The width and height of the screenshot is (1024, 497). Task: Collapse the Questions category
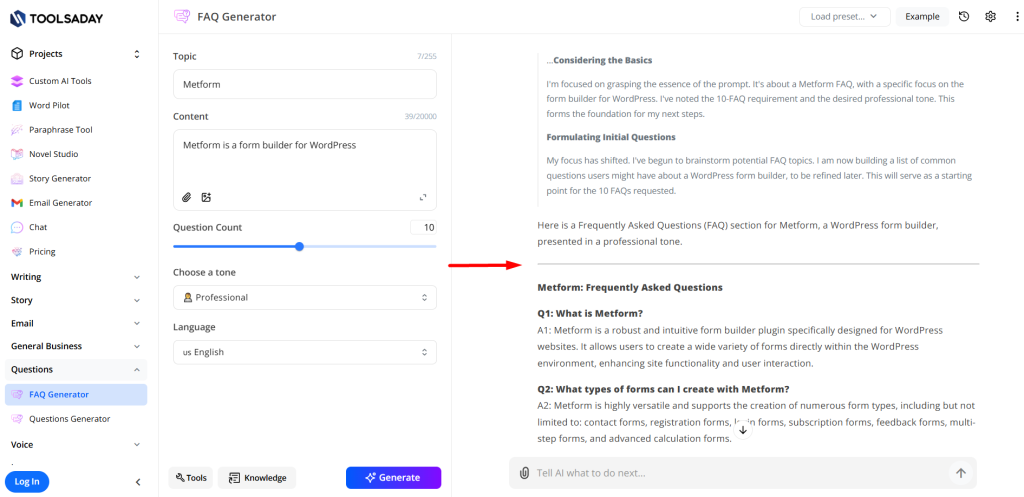(76, 370)
